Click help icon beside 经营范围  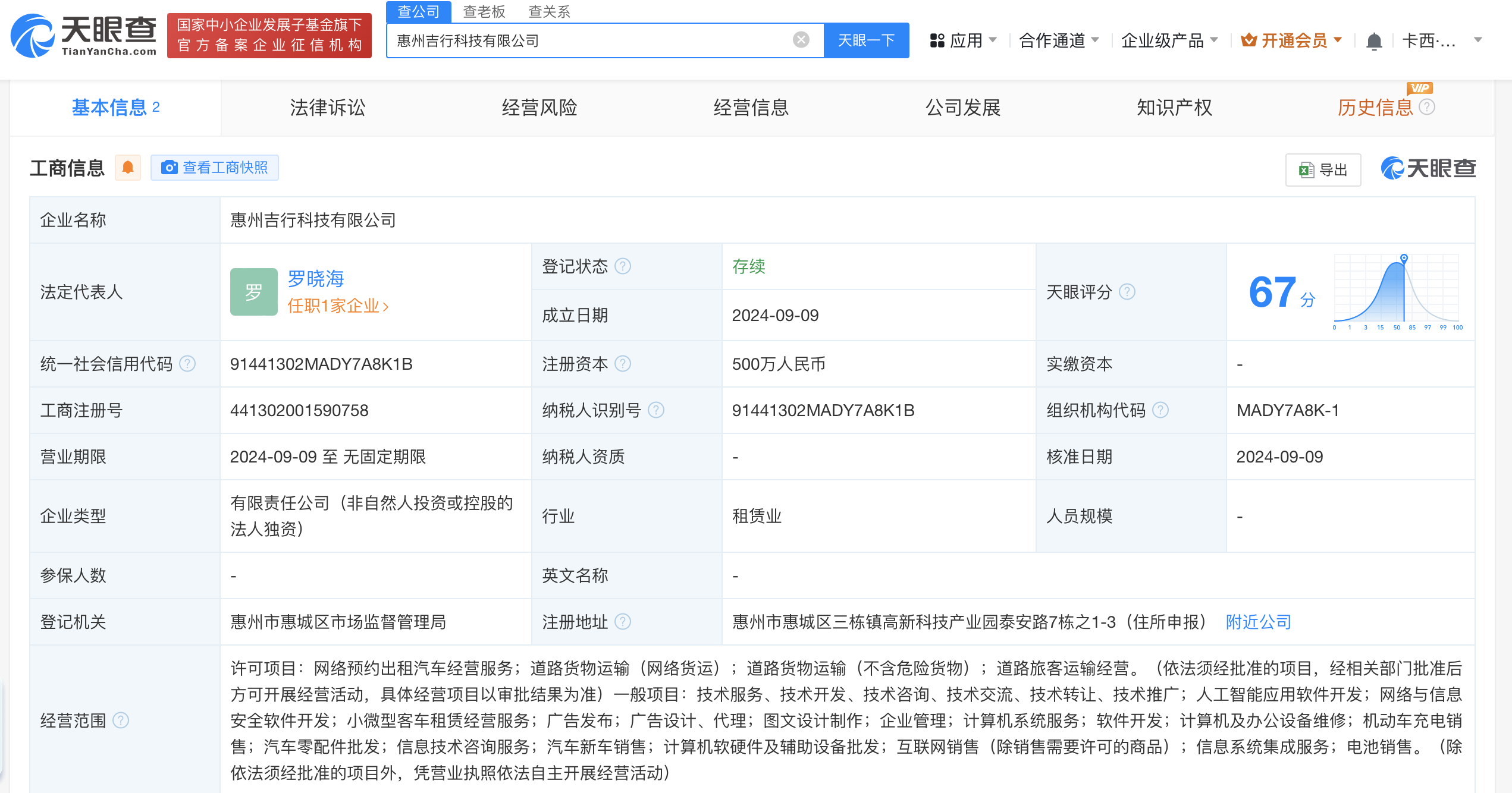coord(121,720)
